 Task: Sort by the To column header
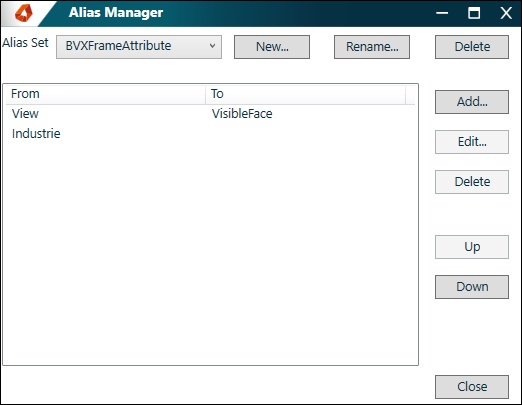(305, 94)
